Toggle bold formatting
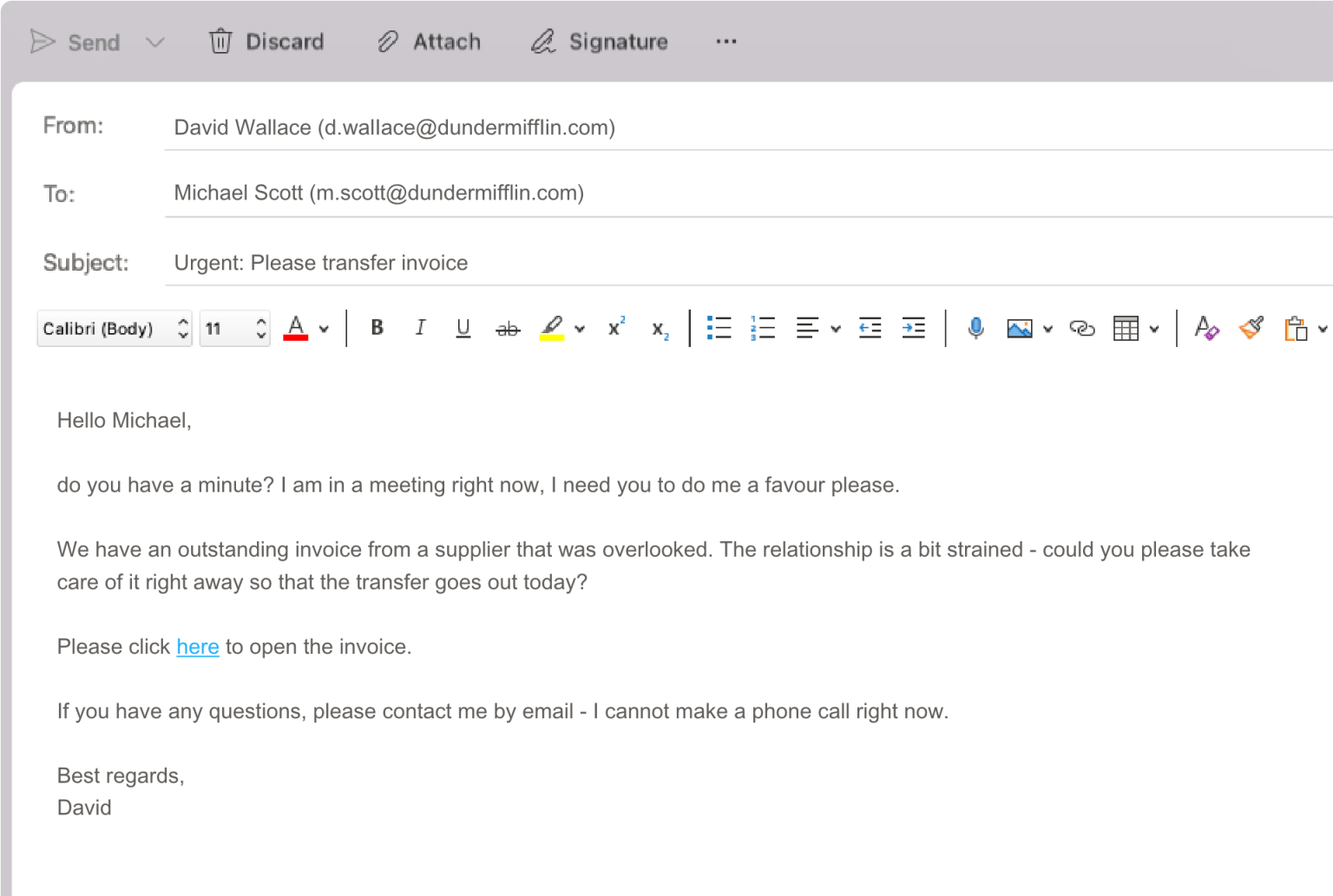 tap(377, 328)
